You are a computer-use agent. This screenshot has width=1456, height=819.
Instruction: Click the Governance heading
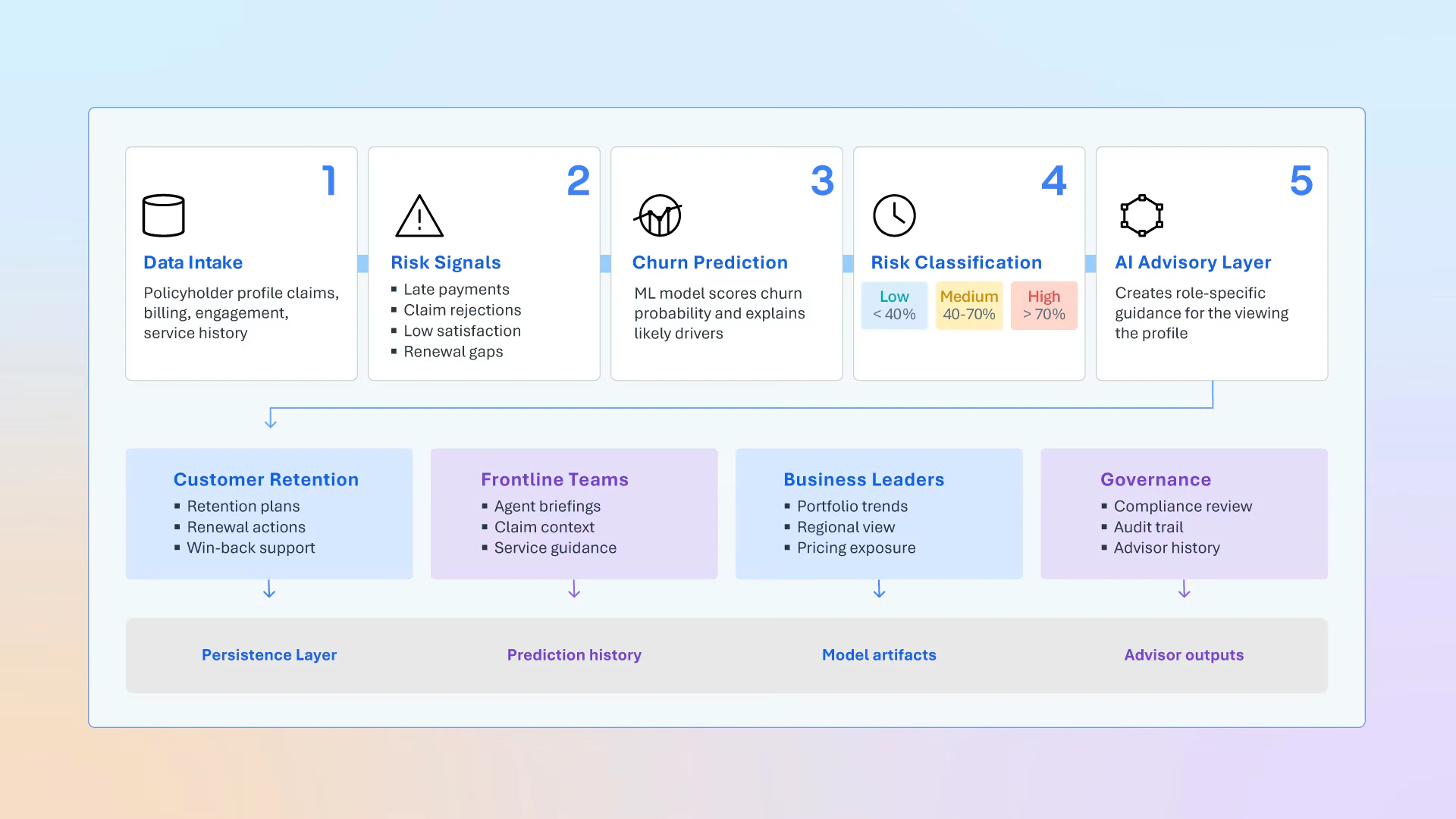pos(1156,479)
